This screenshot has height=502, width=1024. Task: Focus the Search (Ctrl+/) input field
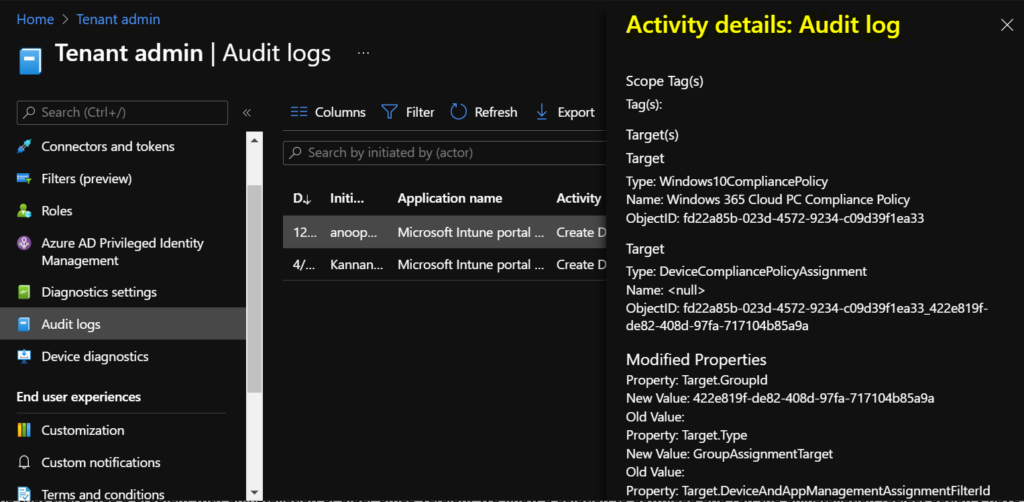coord(122,112)
